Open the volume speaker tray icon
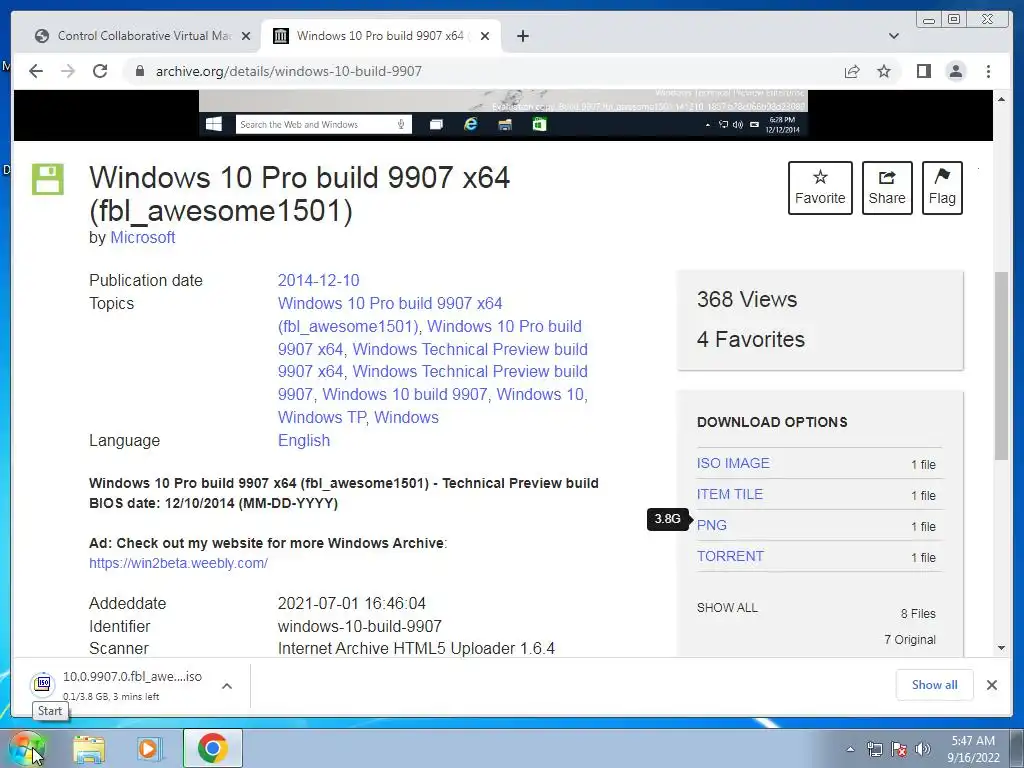The height and width of the screenshot is (768, 1024). (x=923, y=749)
